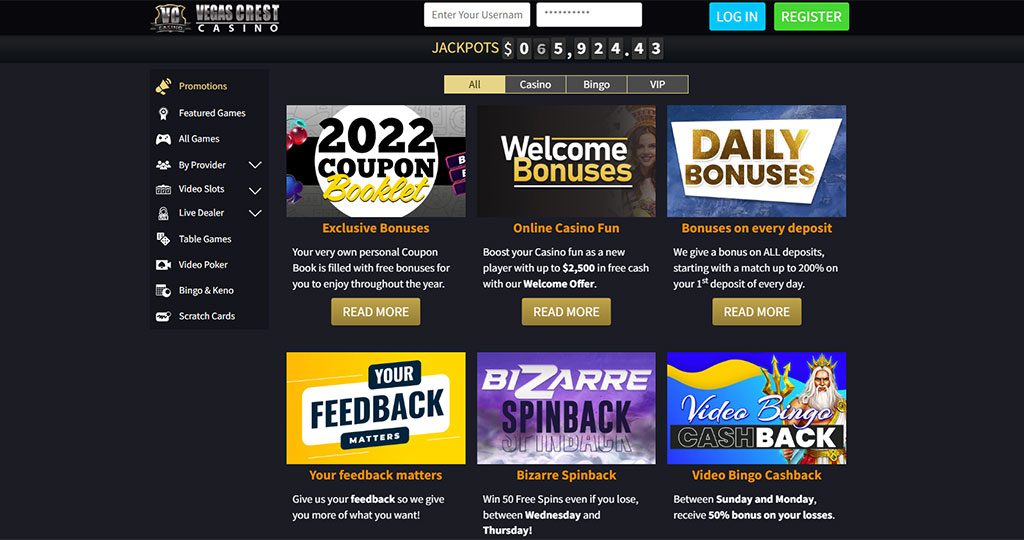Click the Live Dealer person icon
The width and height of the screenshot is (1024, 540).
[x=163, y=214]
